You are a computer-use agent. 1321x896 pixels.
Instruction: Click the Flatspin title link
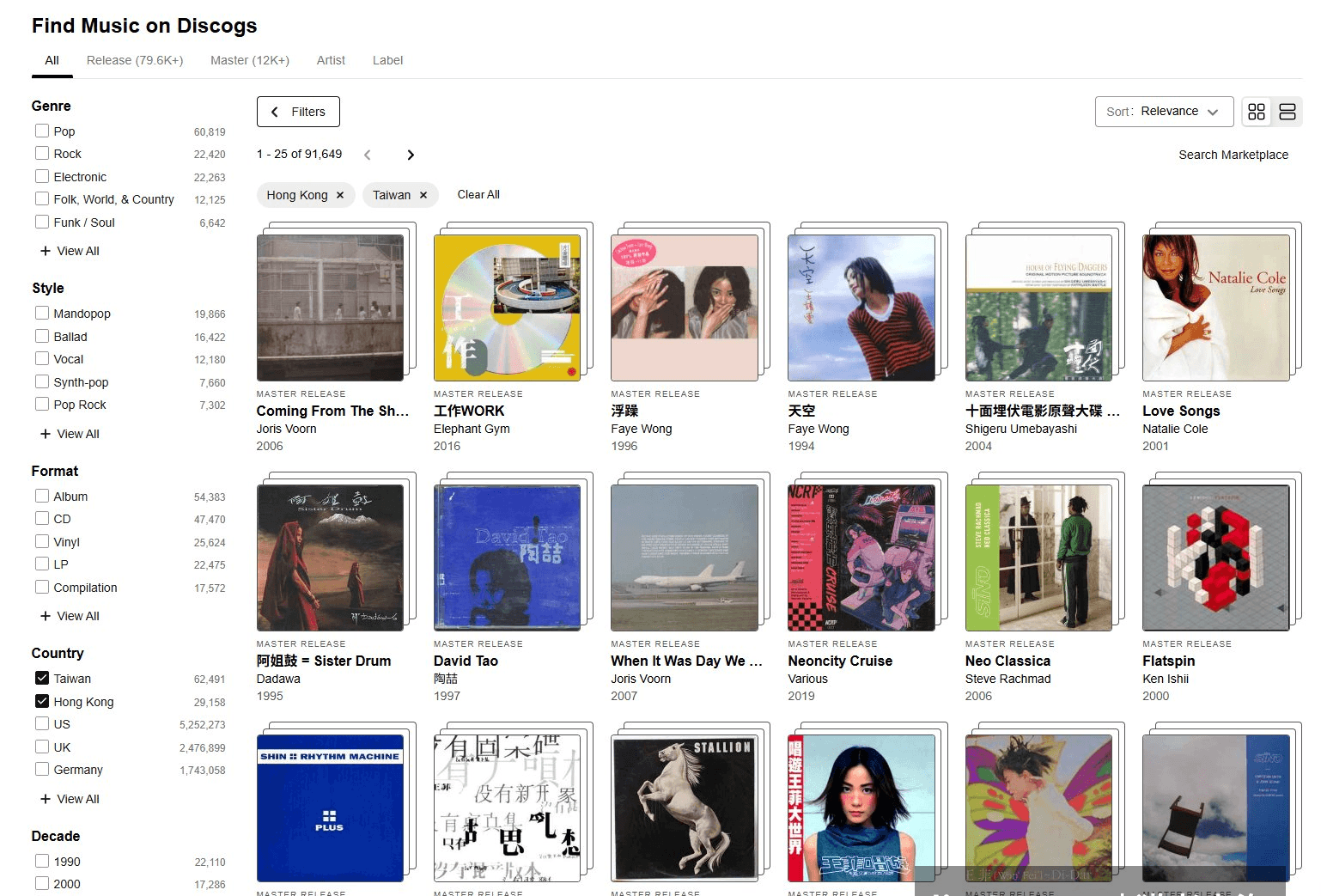[x=1168, y=661]
